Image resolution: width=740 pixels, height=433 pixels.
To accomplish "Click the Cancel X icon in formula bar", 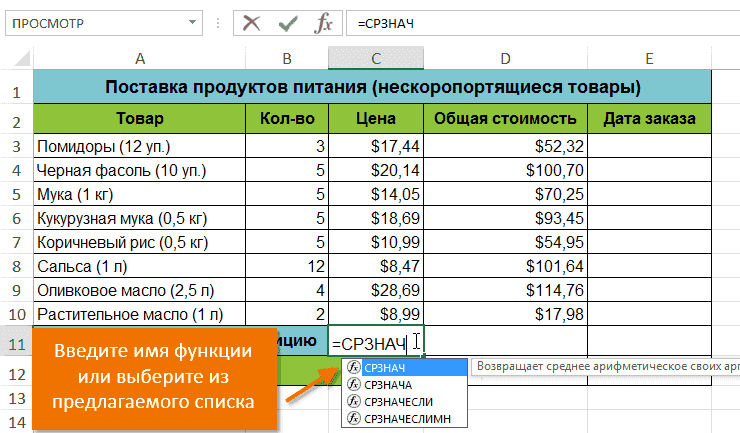I will (252, 22).
